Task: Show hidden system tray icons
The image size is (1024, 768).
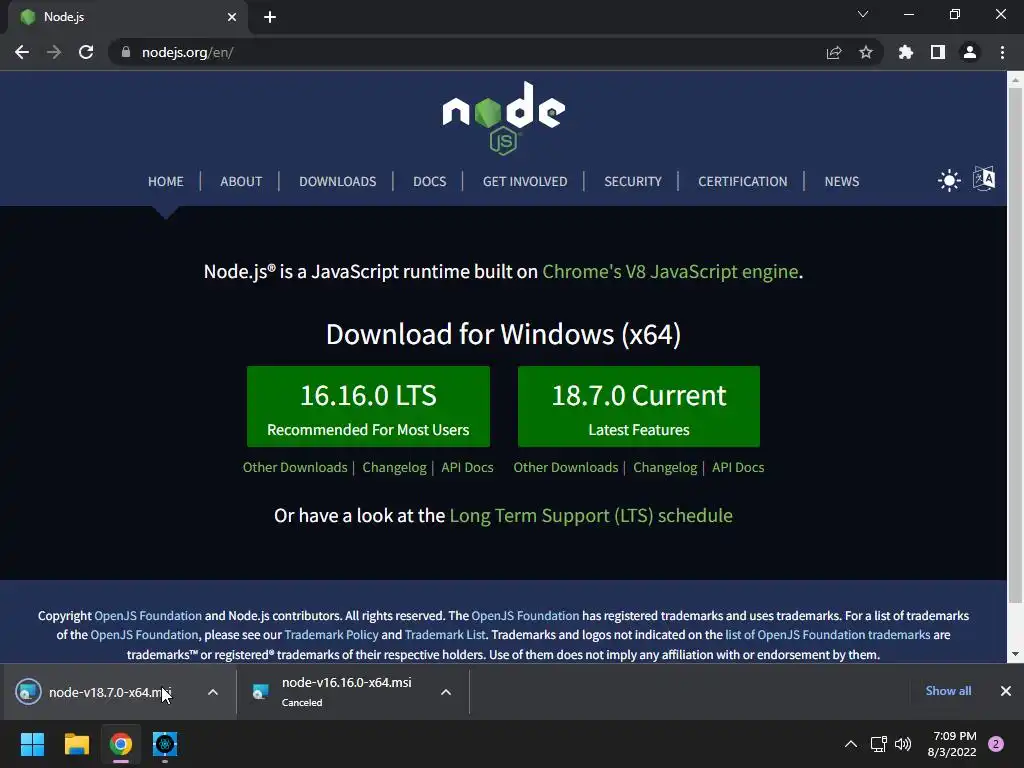Action: pos(851,744)
